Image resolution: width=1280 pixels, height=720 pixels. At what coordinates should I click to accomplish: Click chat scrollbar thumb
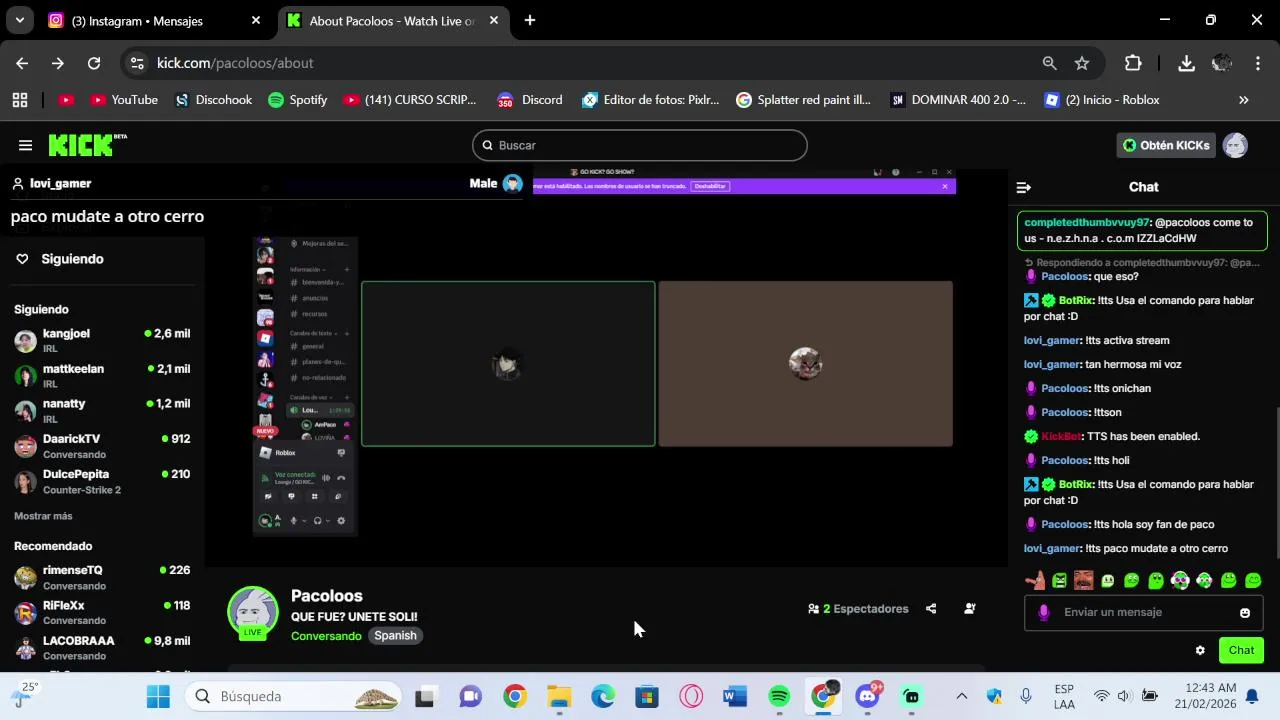click(1276, 483)
